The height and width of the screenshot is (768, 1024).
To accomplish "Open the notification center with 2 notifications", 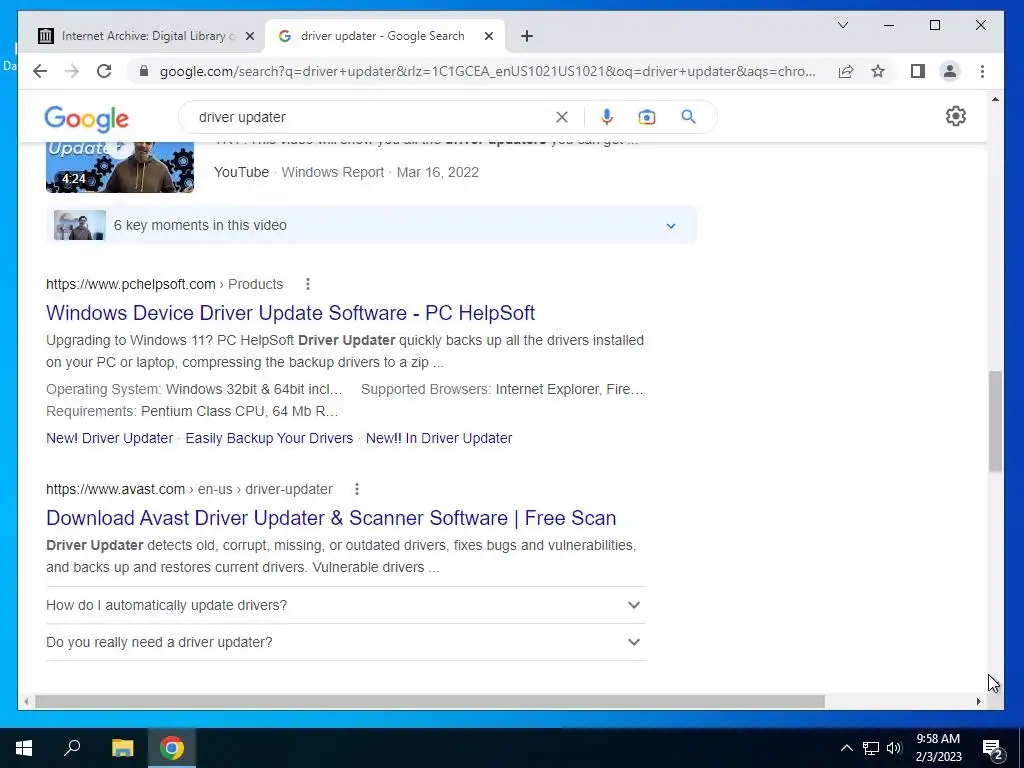I will click(993, 749).
